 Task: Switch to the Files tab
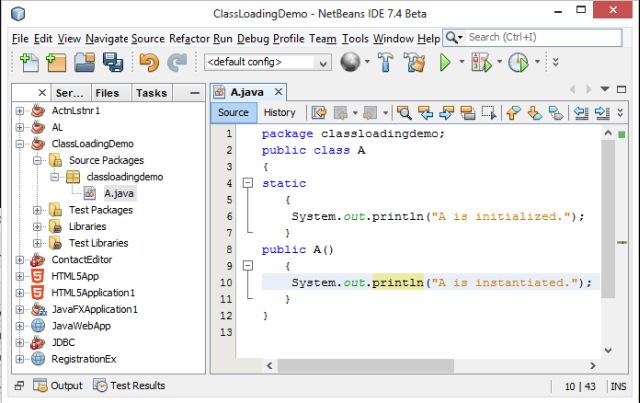pos(107,93)
